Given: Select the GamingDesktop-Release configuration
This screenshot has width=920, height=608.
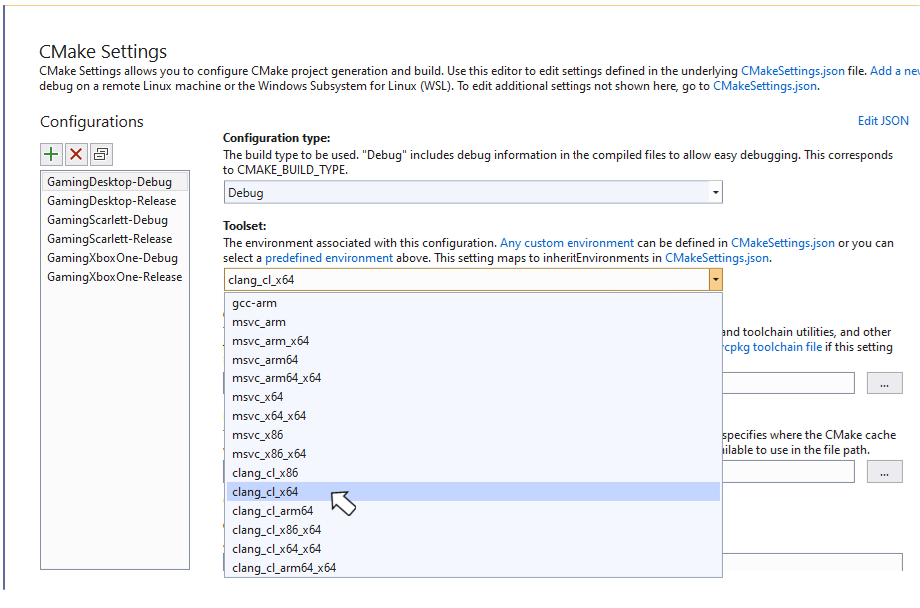Looking at the screenshot, I should pos(115,201).
